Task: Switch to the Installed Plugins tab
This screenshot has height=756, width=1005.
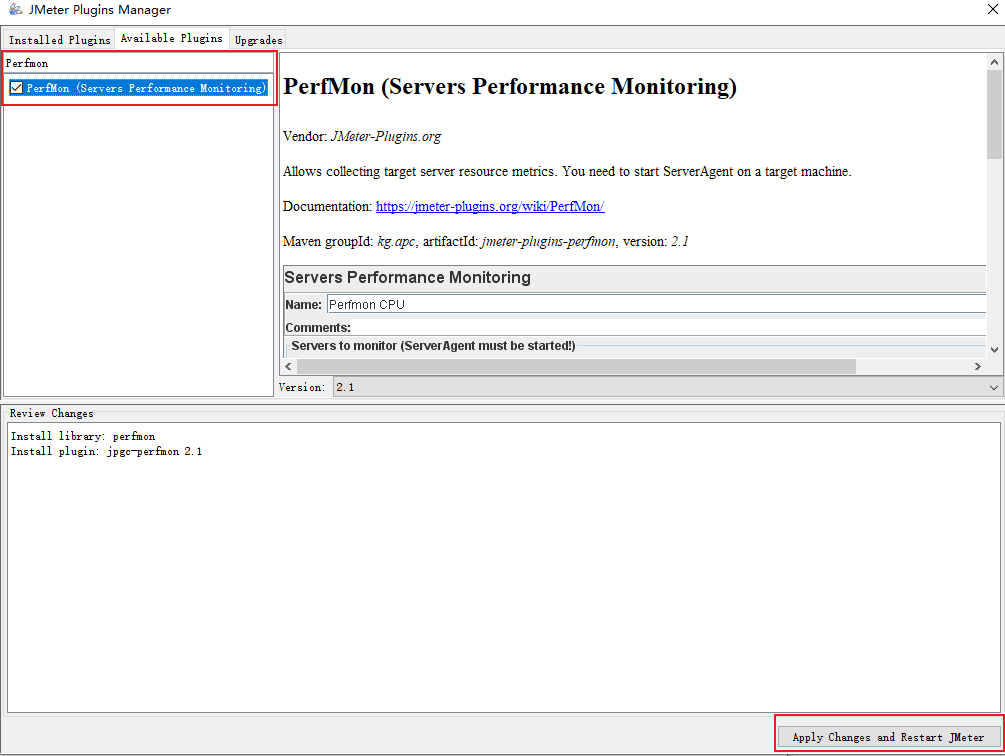Action: (59, 40)
